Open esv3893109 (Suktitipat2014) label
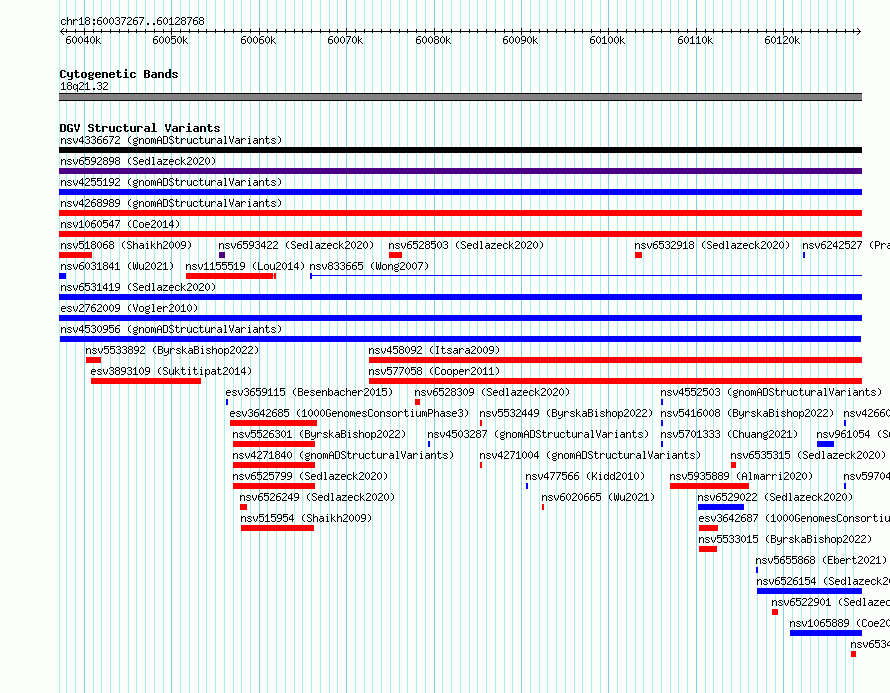890x693 pixels. coord(171,371)
